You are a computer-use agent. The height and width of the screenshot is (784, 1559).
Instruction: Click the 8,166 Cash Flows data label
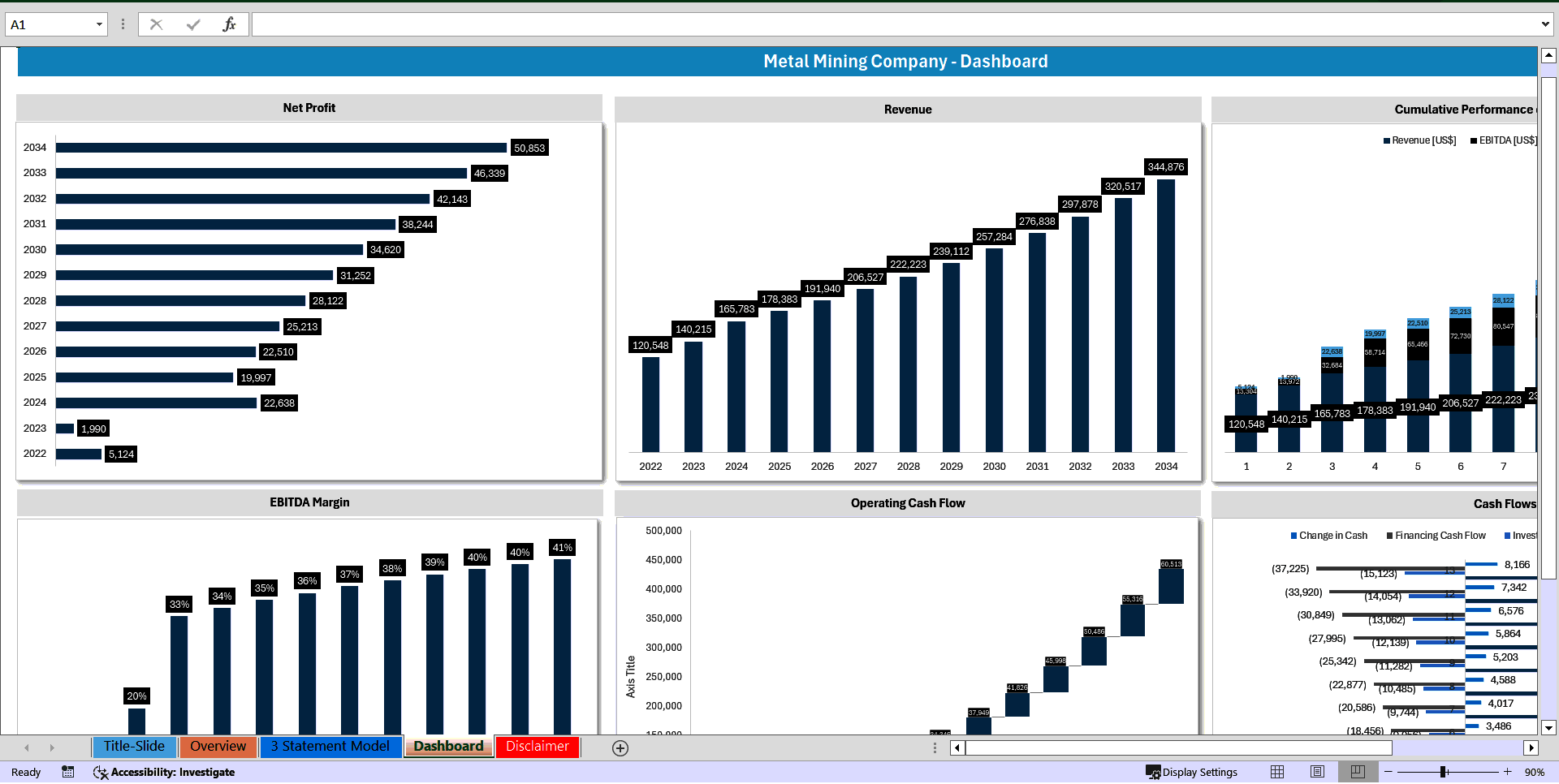tap(1517, 565)
